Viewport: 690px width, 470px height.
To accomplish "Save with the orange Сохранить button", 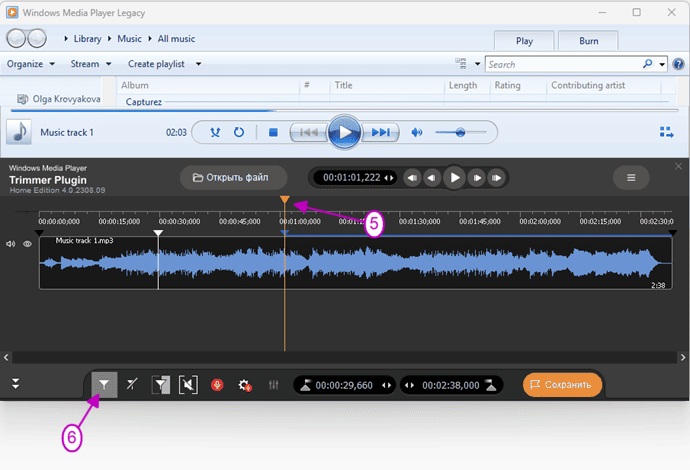I will (562, 385).
